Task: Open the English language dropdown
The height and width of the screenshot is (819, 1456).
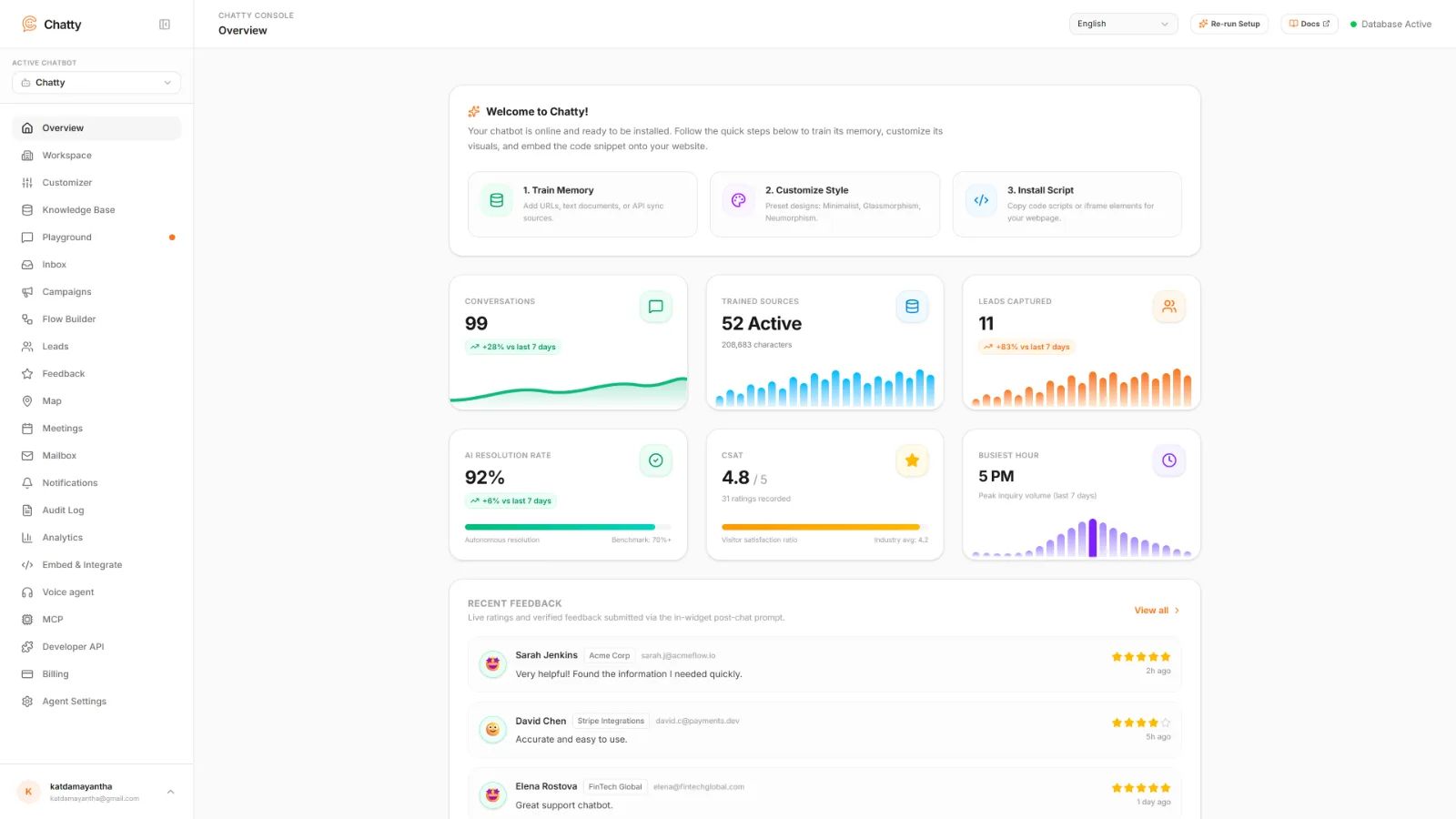Action: pos(1123,25)
